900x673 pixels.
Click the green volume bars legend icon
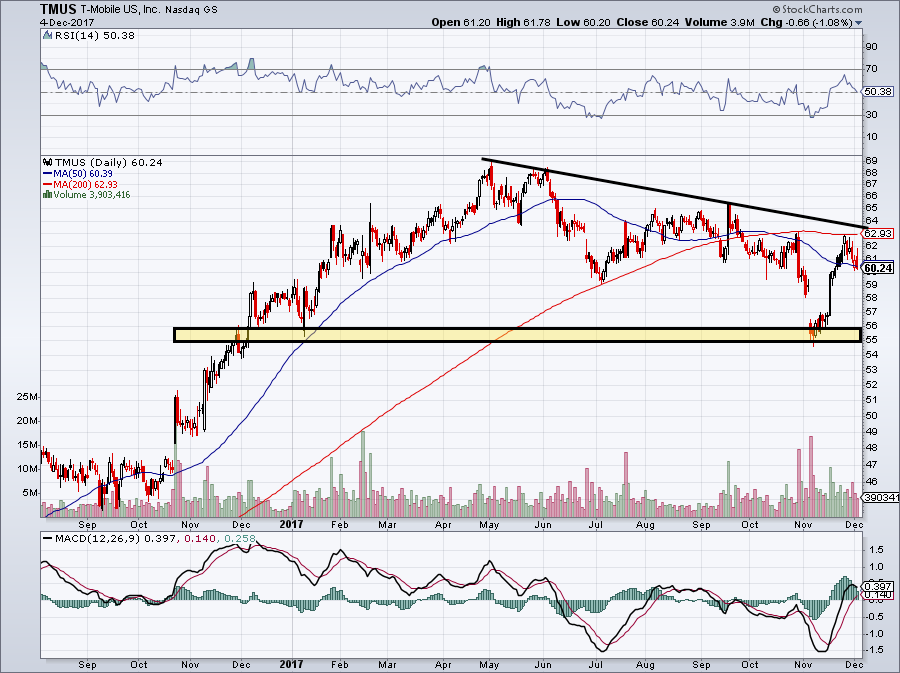(47, 194)
